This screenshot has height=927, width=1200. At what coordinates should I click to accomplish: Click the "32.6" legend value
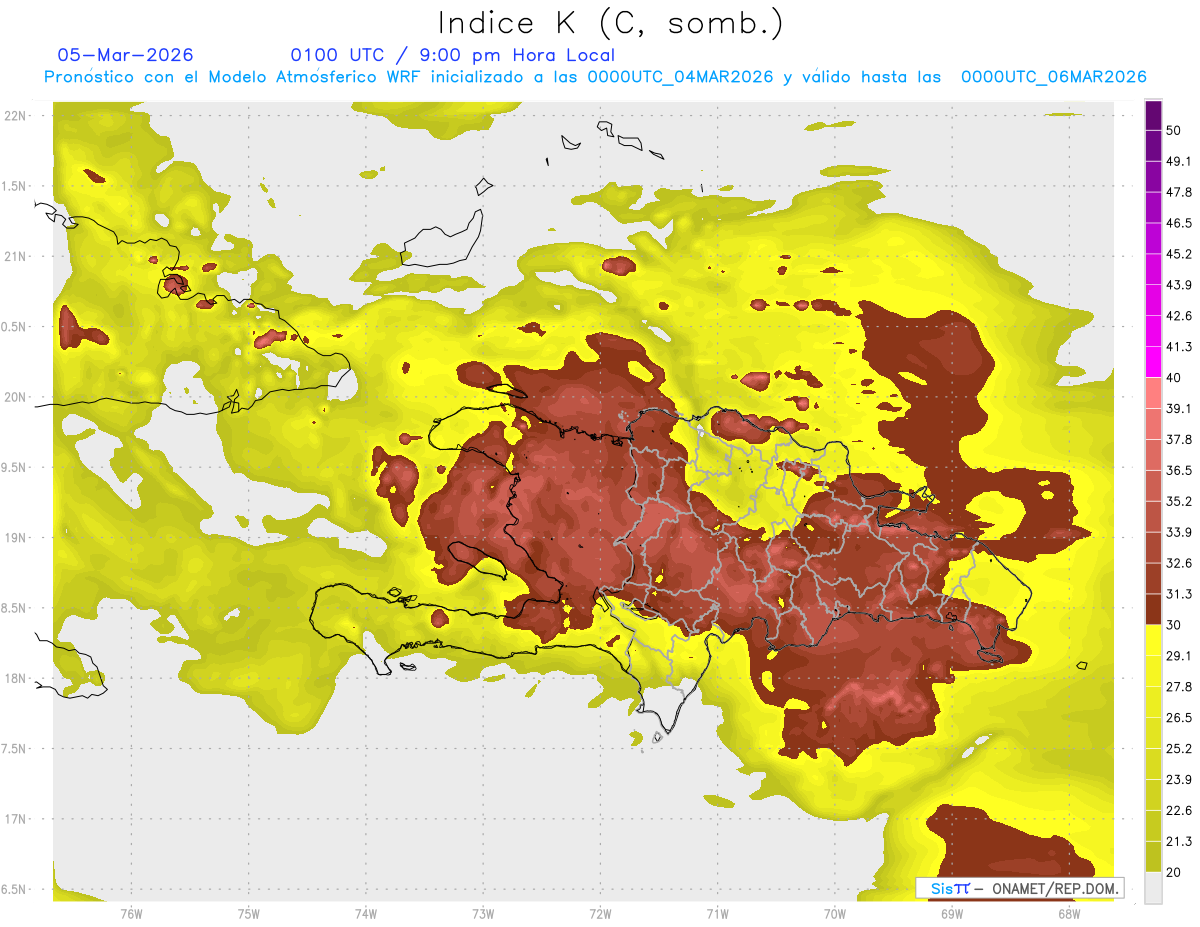point(1179,563)
